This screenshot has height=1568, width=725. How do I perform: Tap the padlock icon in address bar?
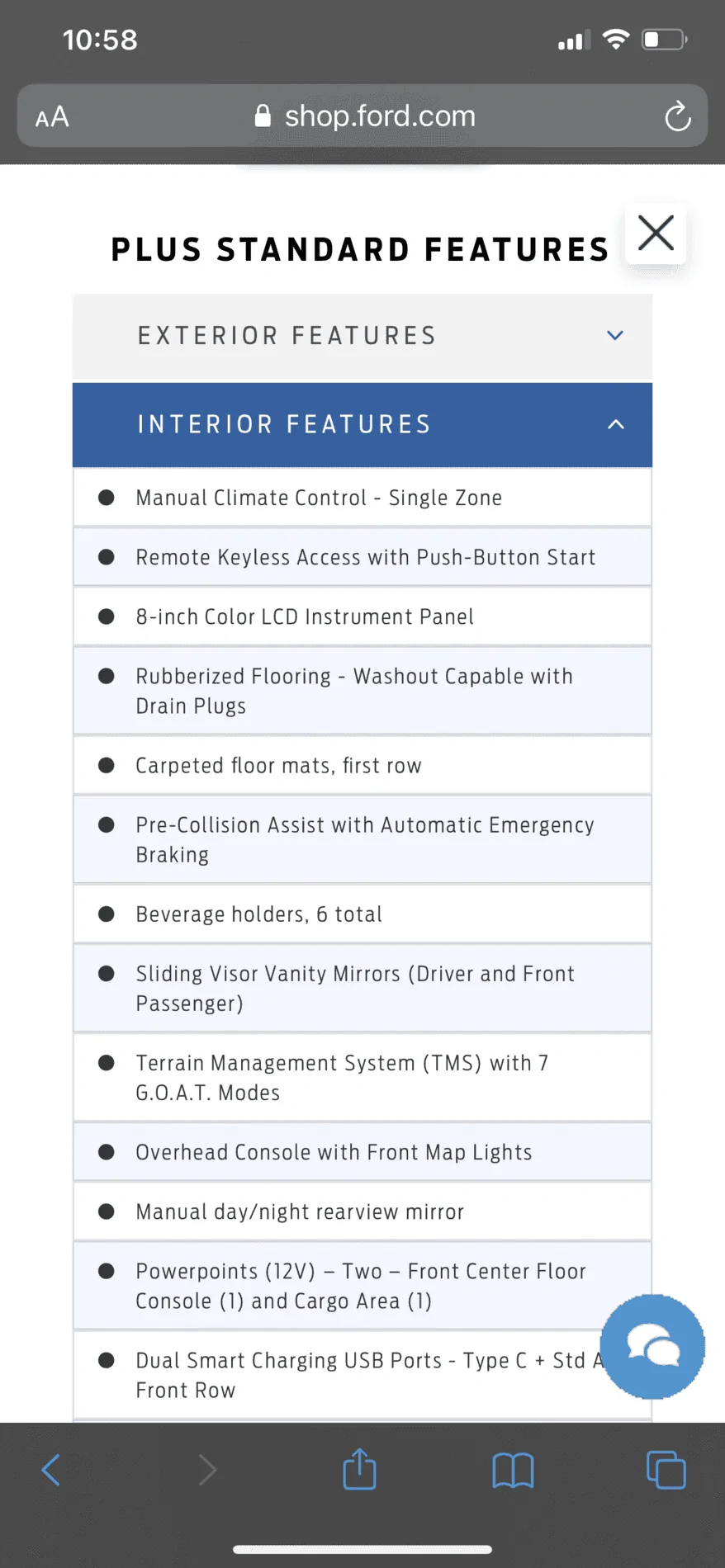[263, 116]
